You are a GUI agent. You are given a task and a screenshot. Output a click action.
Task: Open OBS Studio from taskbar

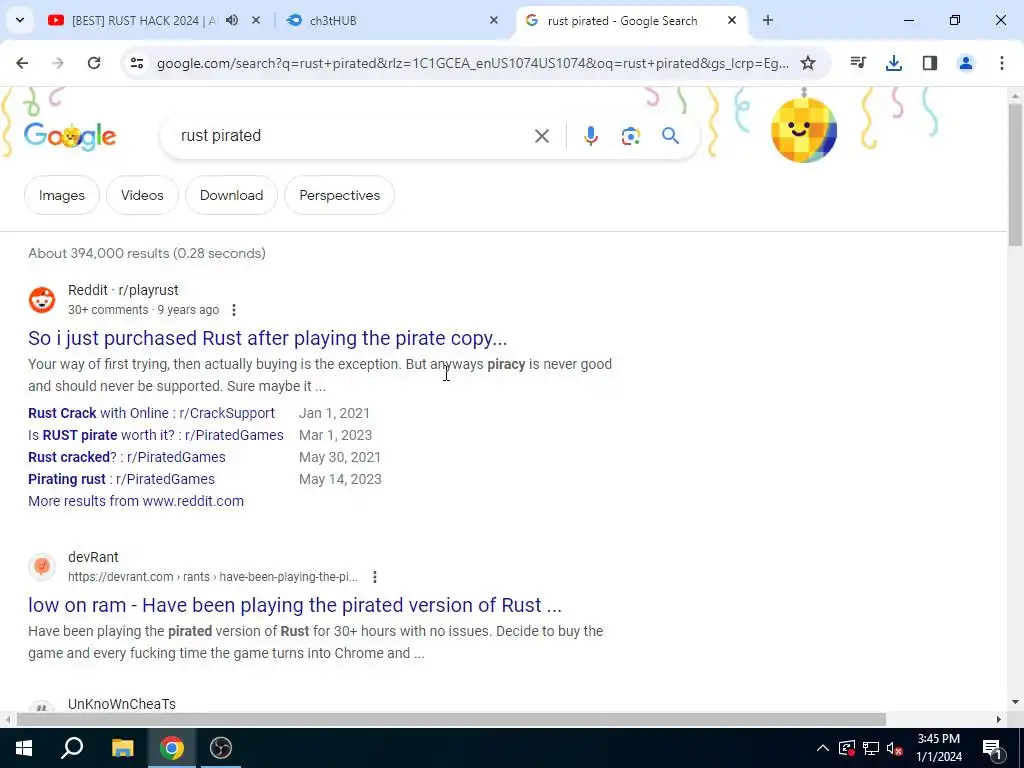[221, 748]
